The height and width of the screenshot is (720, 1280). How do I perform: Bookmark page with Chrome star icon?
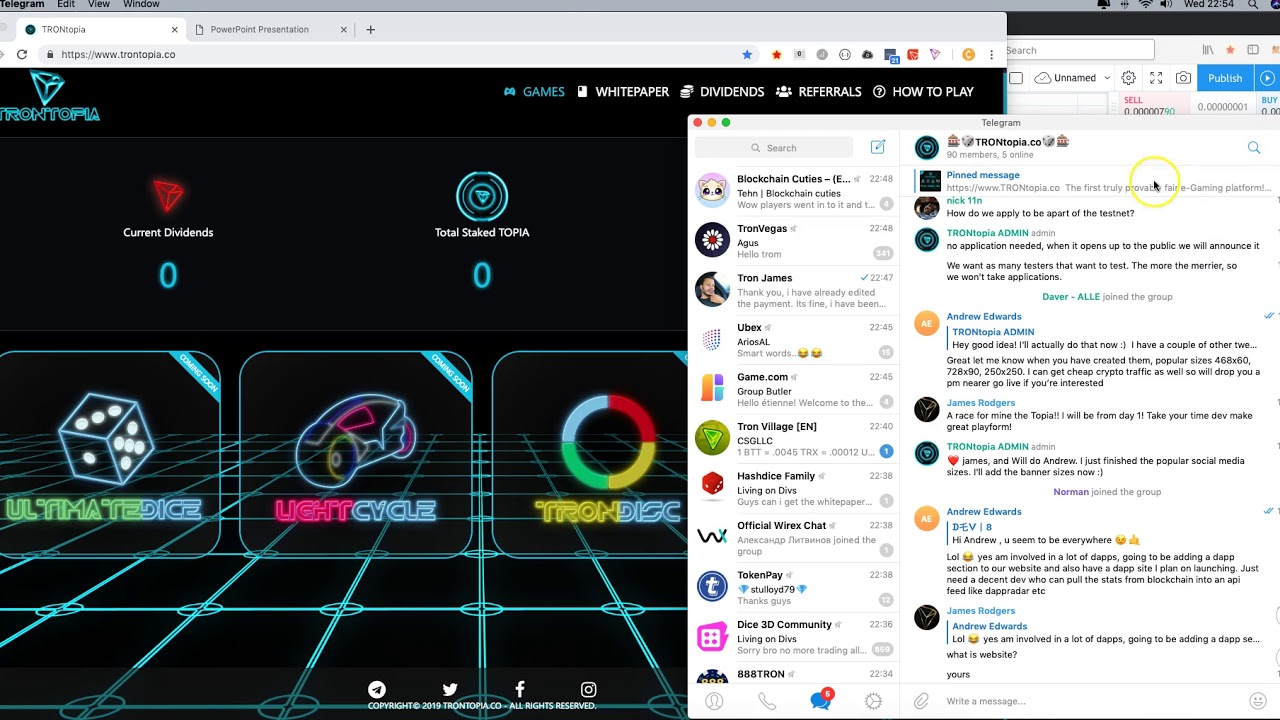click(x=747, y=54)
